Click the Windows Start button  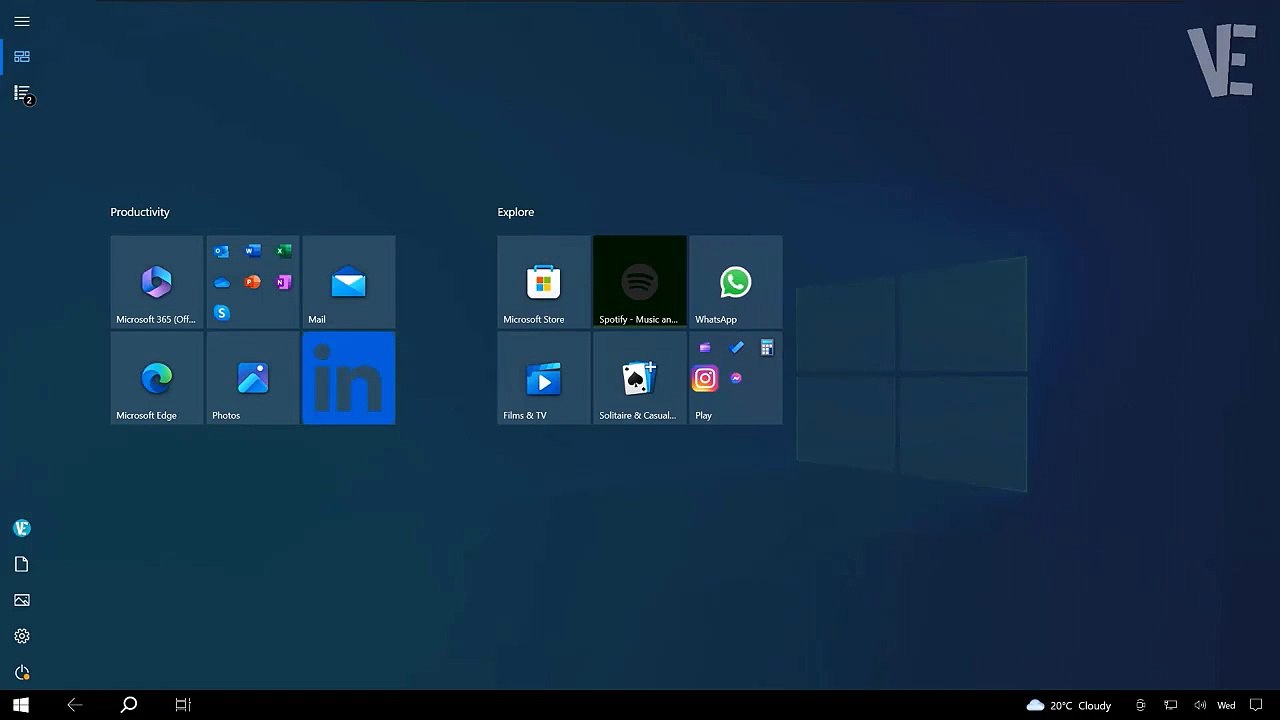21,705
